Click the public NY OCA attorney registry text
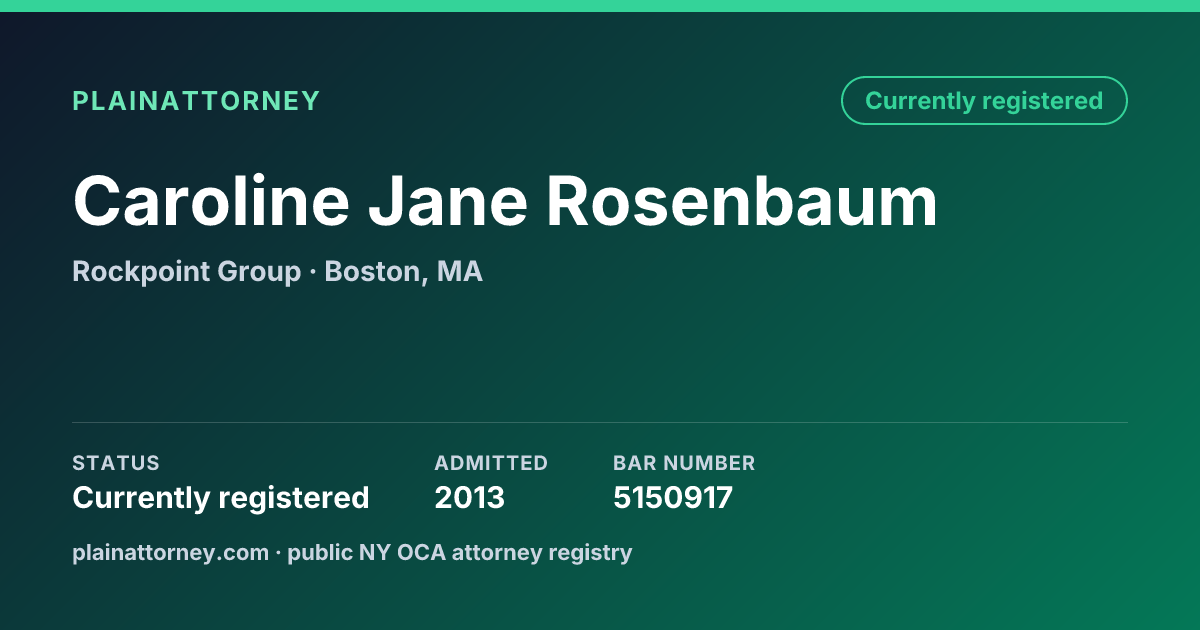This screenshot has height=630, width=1200. 460,552
